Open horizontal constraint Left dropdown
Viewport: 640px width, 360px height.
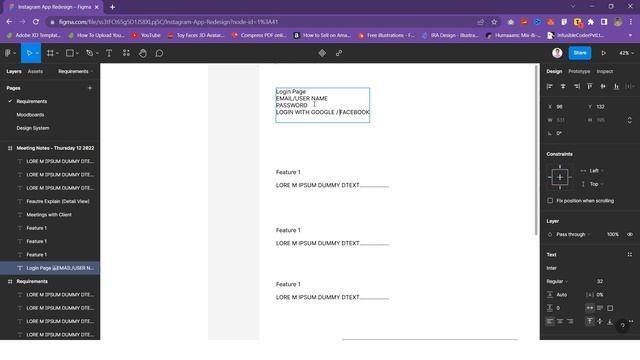(x=596, y=171)
